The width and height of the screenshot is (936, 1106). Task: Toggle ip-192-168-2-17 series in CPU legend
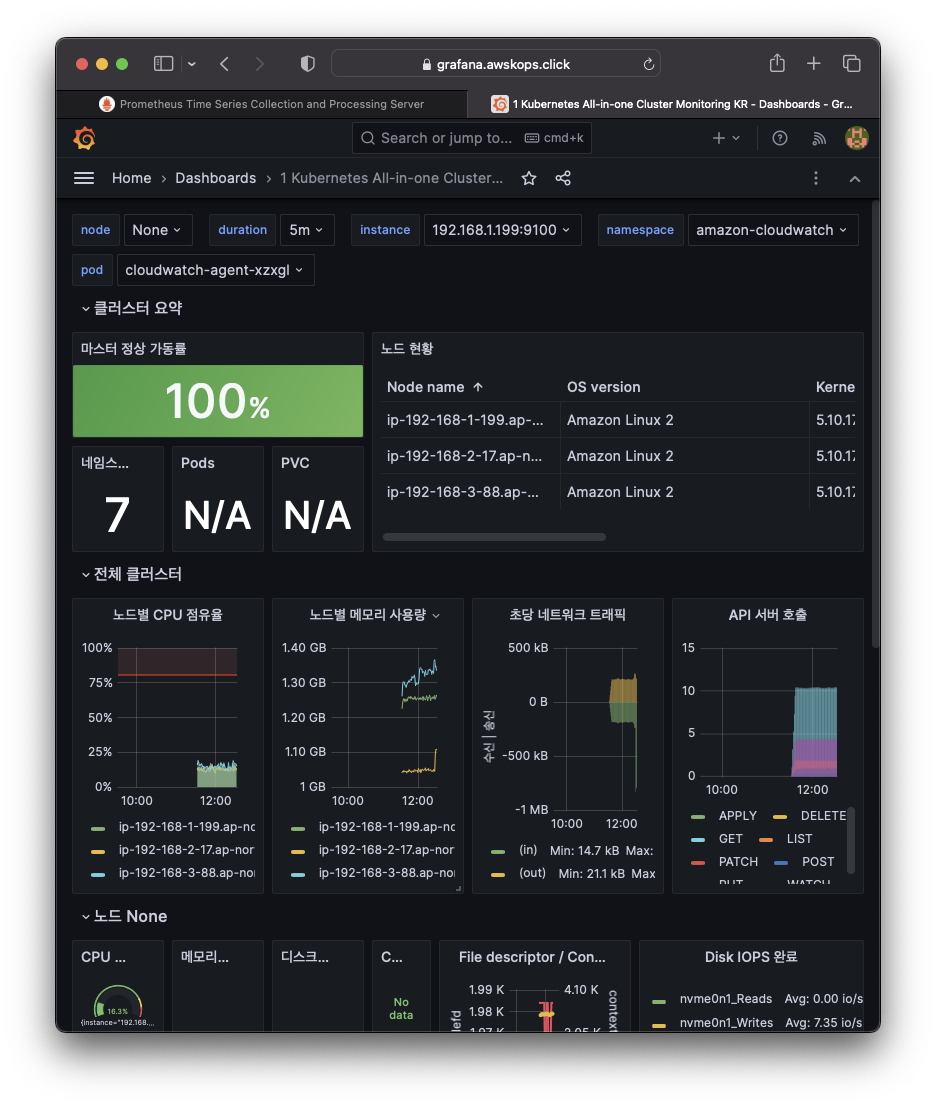coord(186,850)
